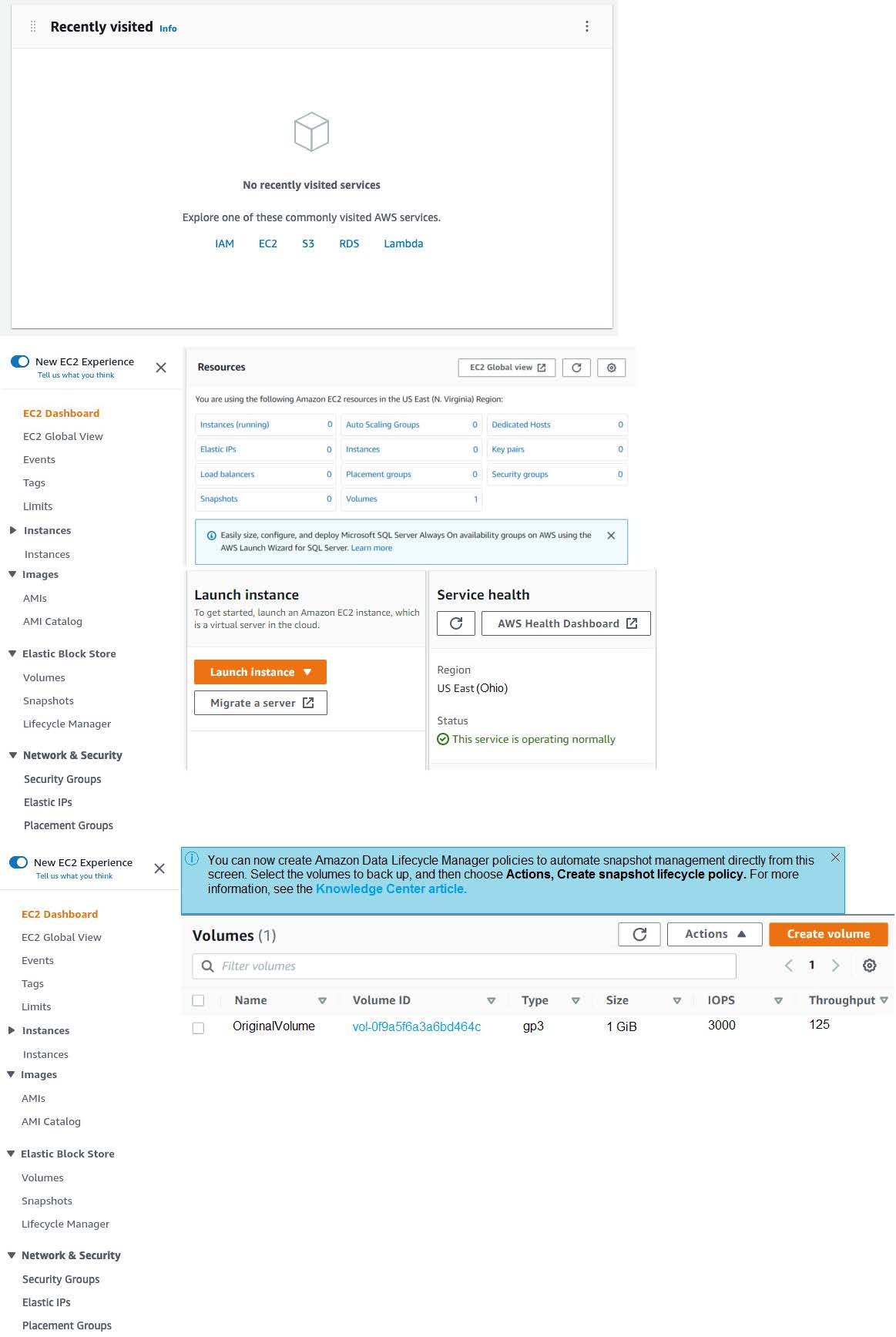This screenshot has height=1337, width=896.
Task: Toggle New EC2 Experience beside the Volumes table
Action: 18,862
